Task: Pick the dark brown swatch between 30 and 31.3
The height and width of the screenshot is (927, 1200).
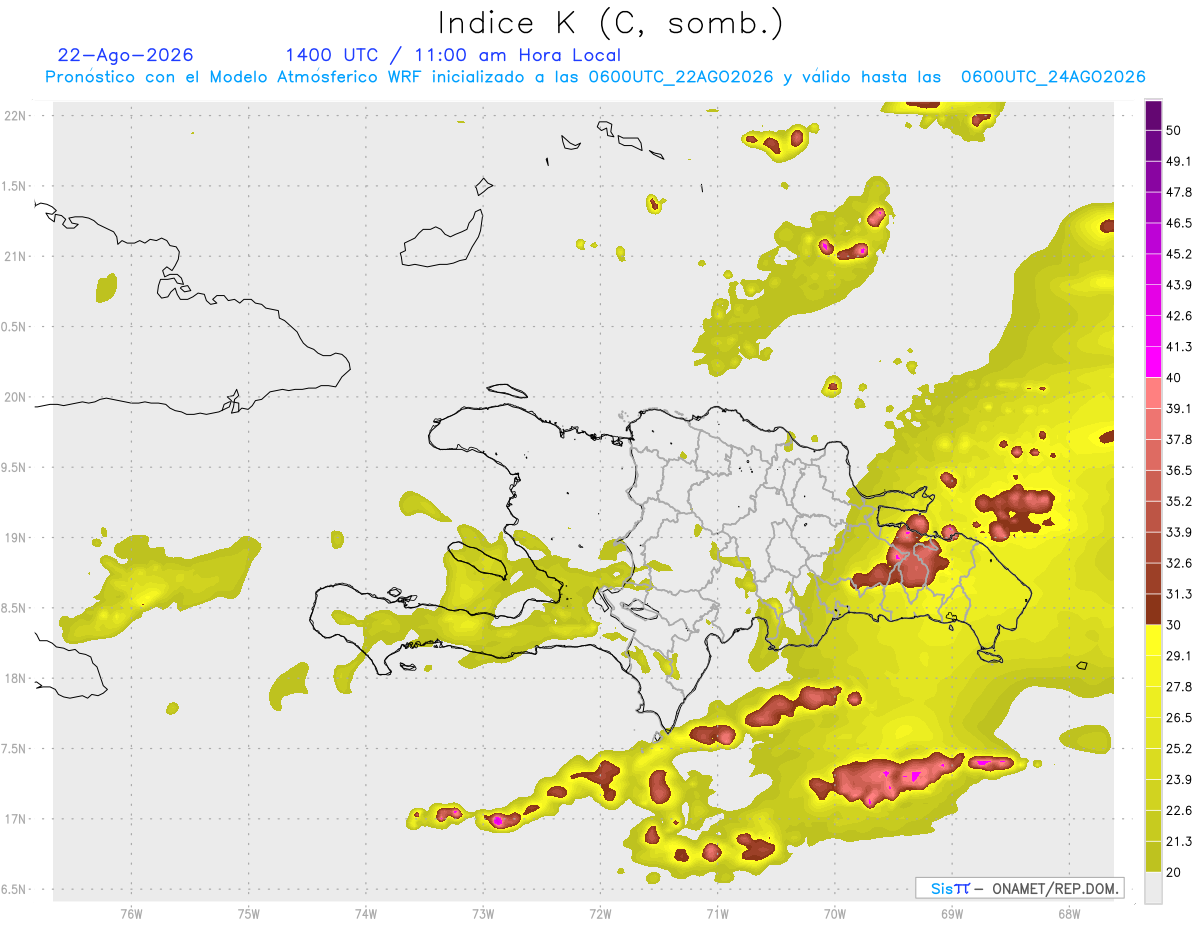Action: click(1153, 609)
